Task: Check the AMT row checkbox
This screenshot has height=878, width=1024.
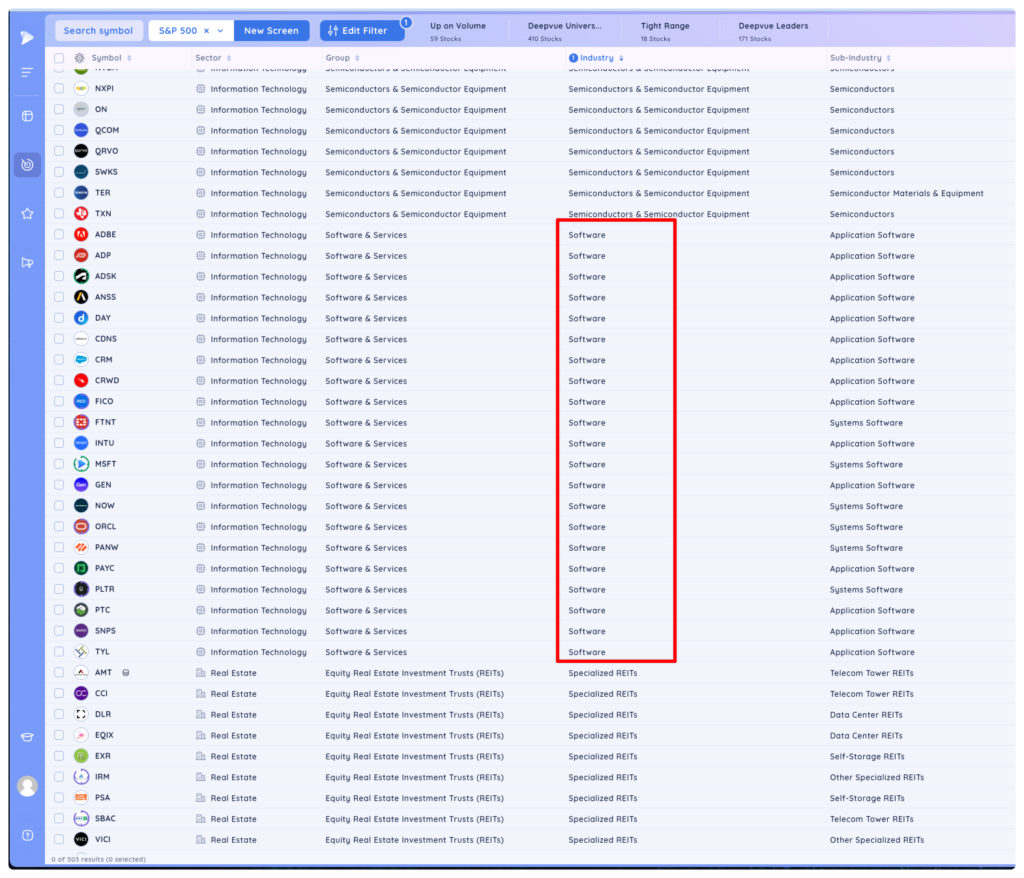Action: tap(59, 672)
